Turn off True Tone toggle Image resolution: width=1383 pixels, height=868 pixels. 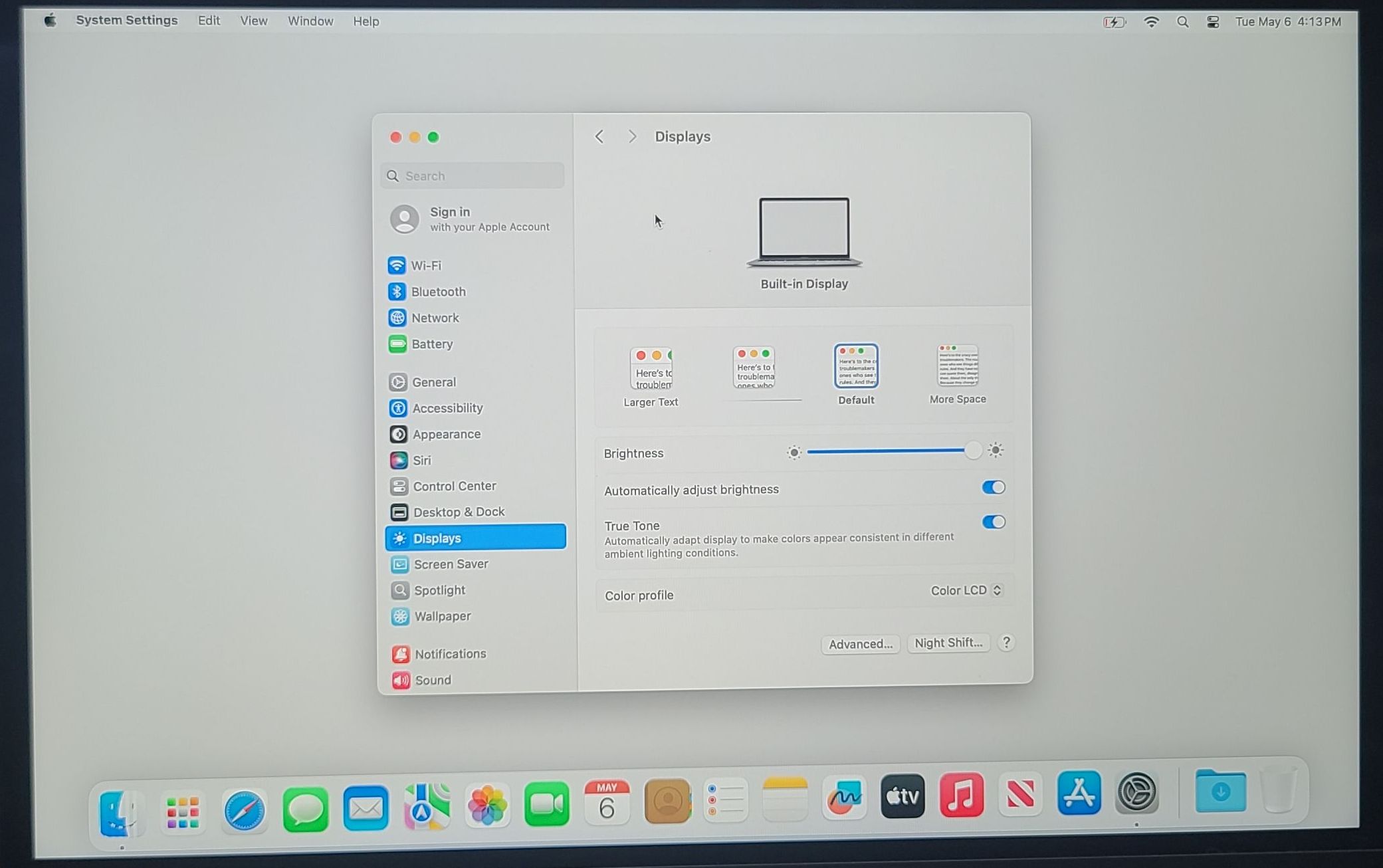pyautogui.click(x=993, y=522)
